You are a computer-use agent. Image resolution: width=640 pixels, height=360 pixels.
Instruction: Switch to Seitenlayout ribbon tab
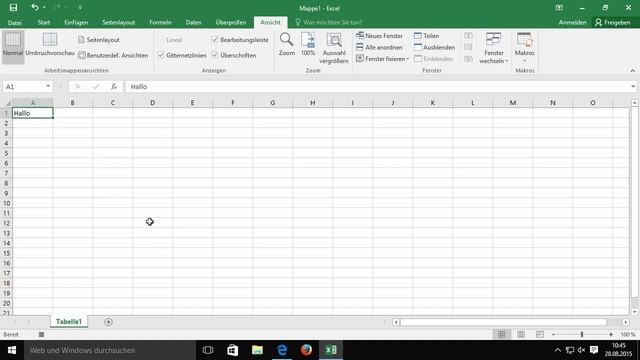pyautogui.click(x=118, y=22)
